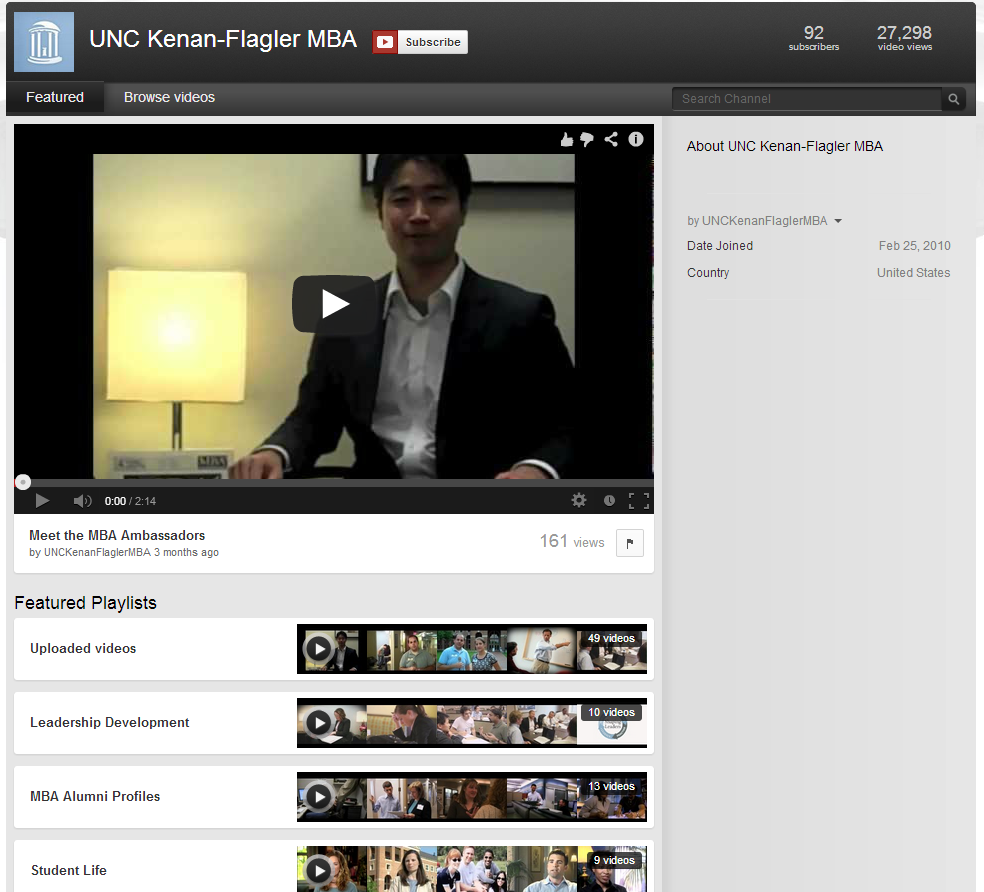Expand the UNCKenanFlaglerMBA dropdown arrow
The height and width of the screenshot is (892, 984).
(838, 221)
